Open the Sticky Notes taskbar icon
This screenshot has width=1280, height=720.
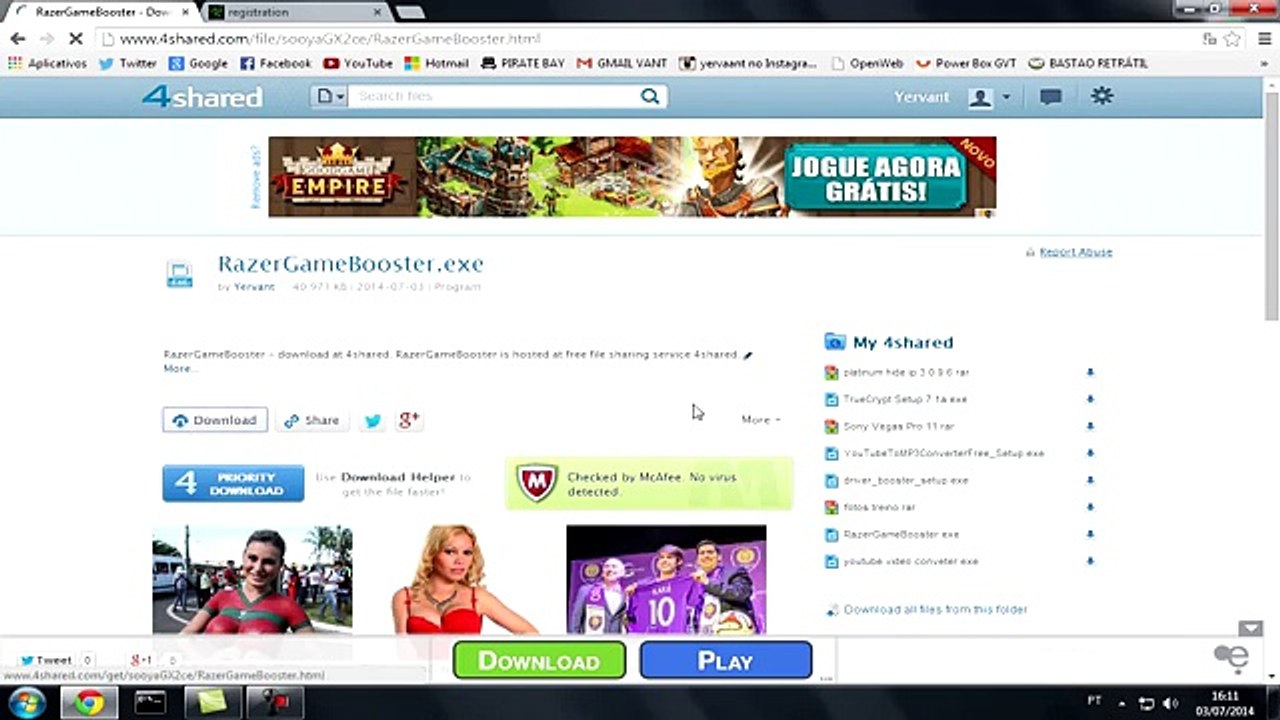pos(213,703)
